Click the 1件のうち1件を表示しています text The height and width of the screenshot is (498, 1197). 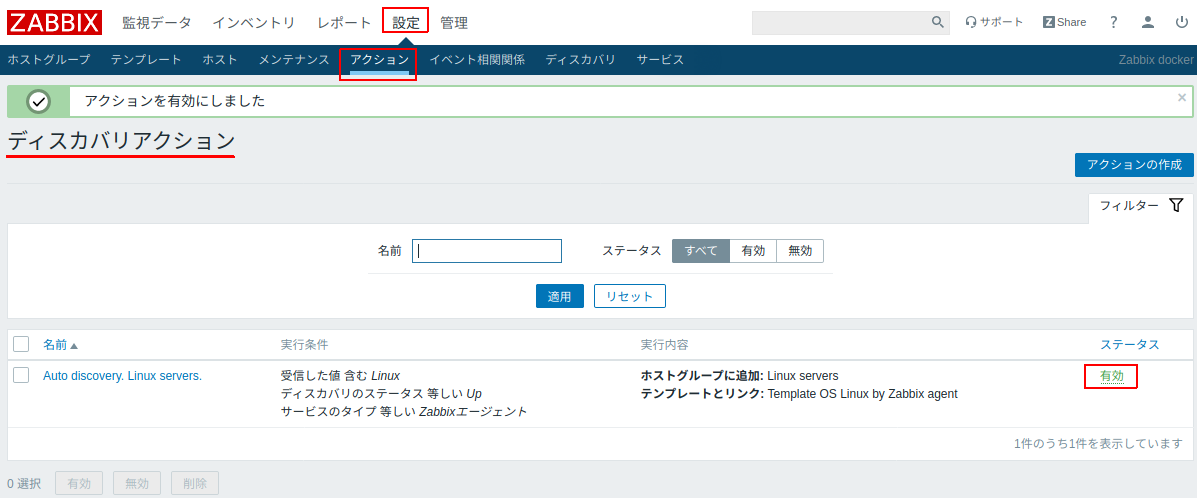(x=1099, y=444)
